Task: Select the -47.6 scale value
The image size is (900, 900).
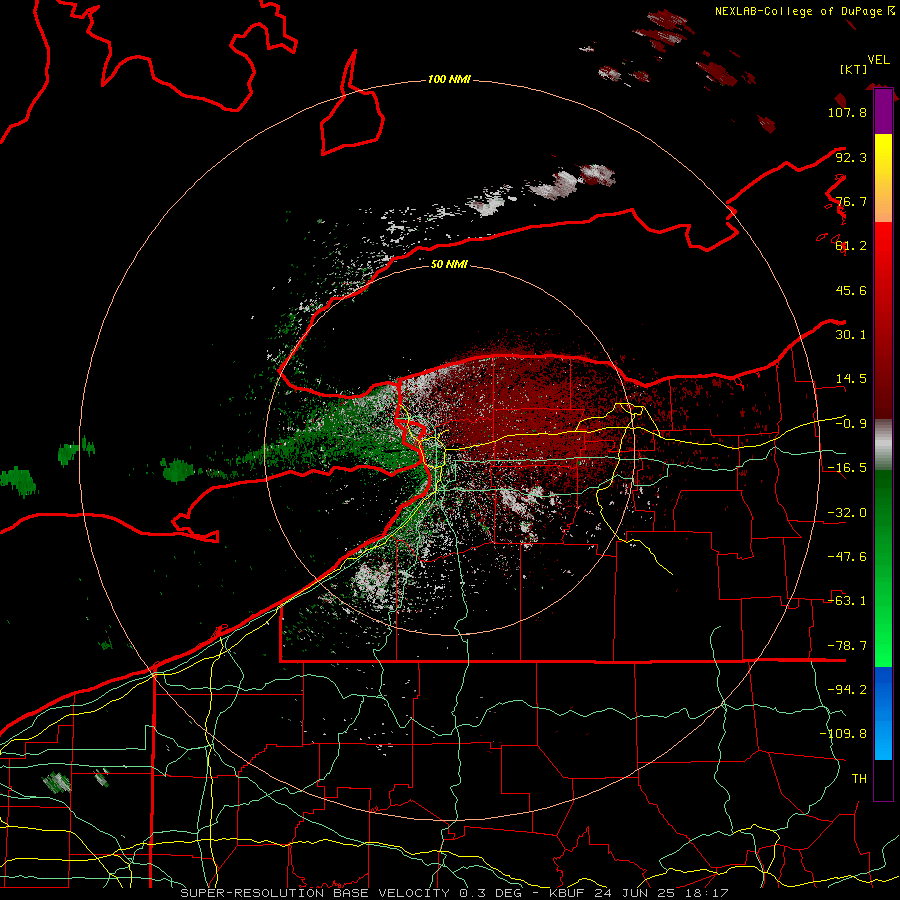Action: pos(847,557)
